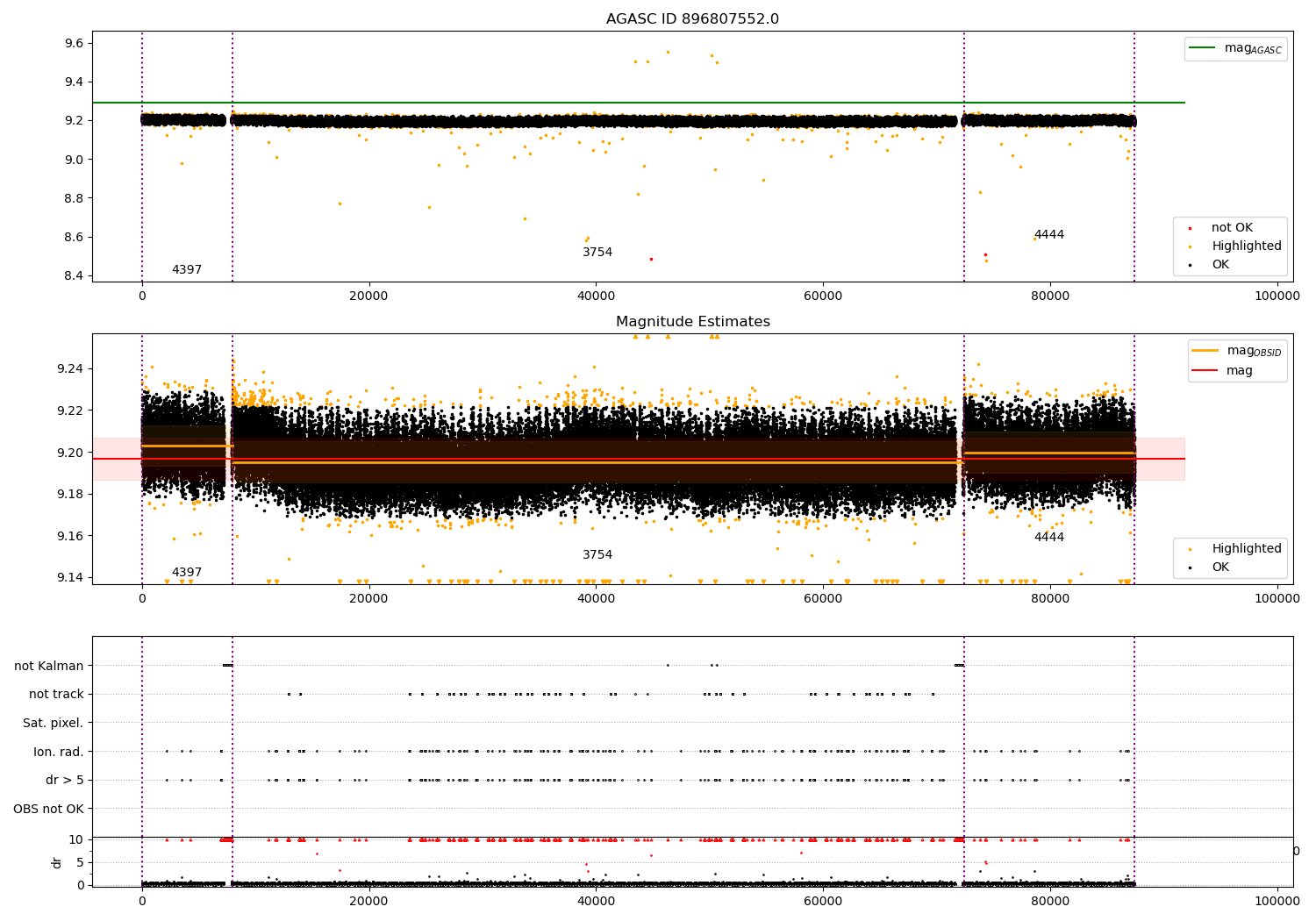Click the '4444' annotation in the top plot
1316x921 pixels.
(1049, 235)
